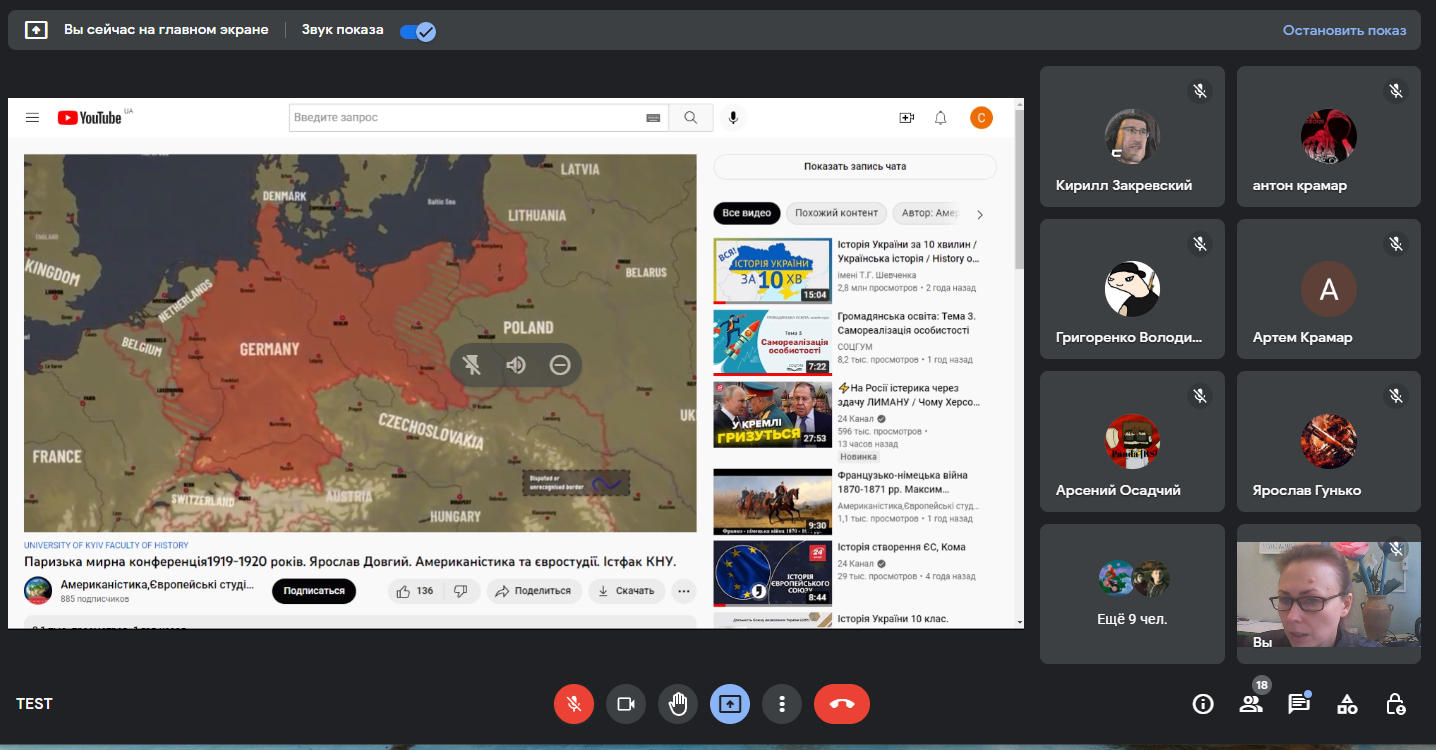Select the Ярослав Гунько participant tile
Viewport: 1436px width, 750px height.
click(1329, 442)
